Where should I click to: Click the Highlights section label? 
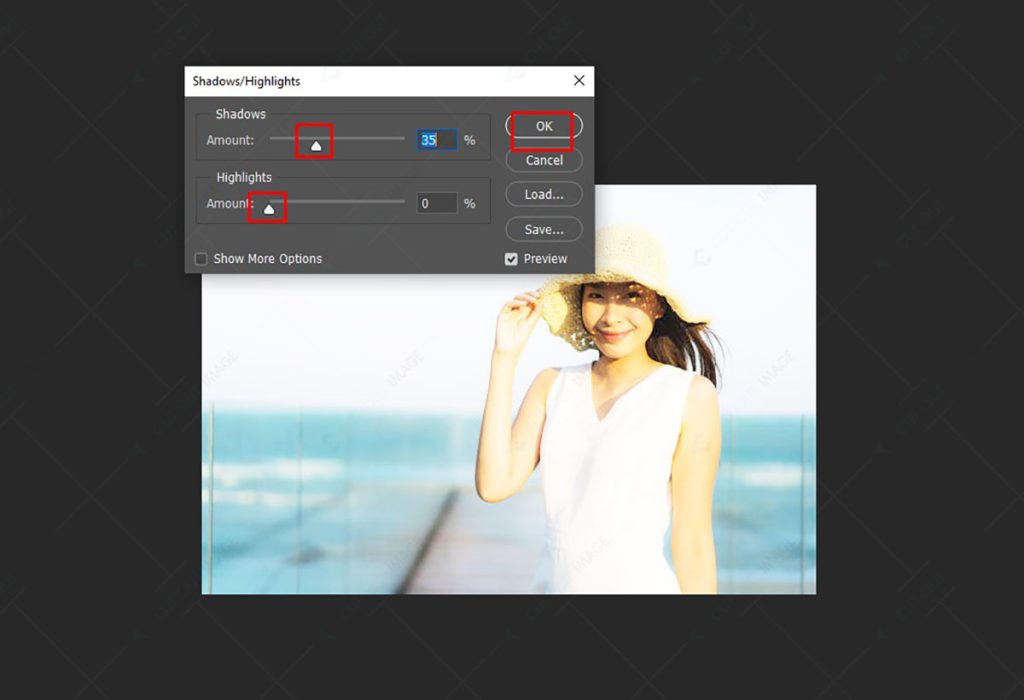[x=244, y=177]
